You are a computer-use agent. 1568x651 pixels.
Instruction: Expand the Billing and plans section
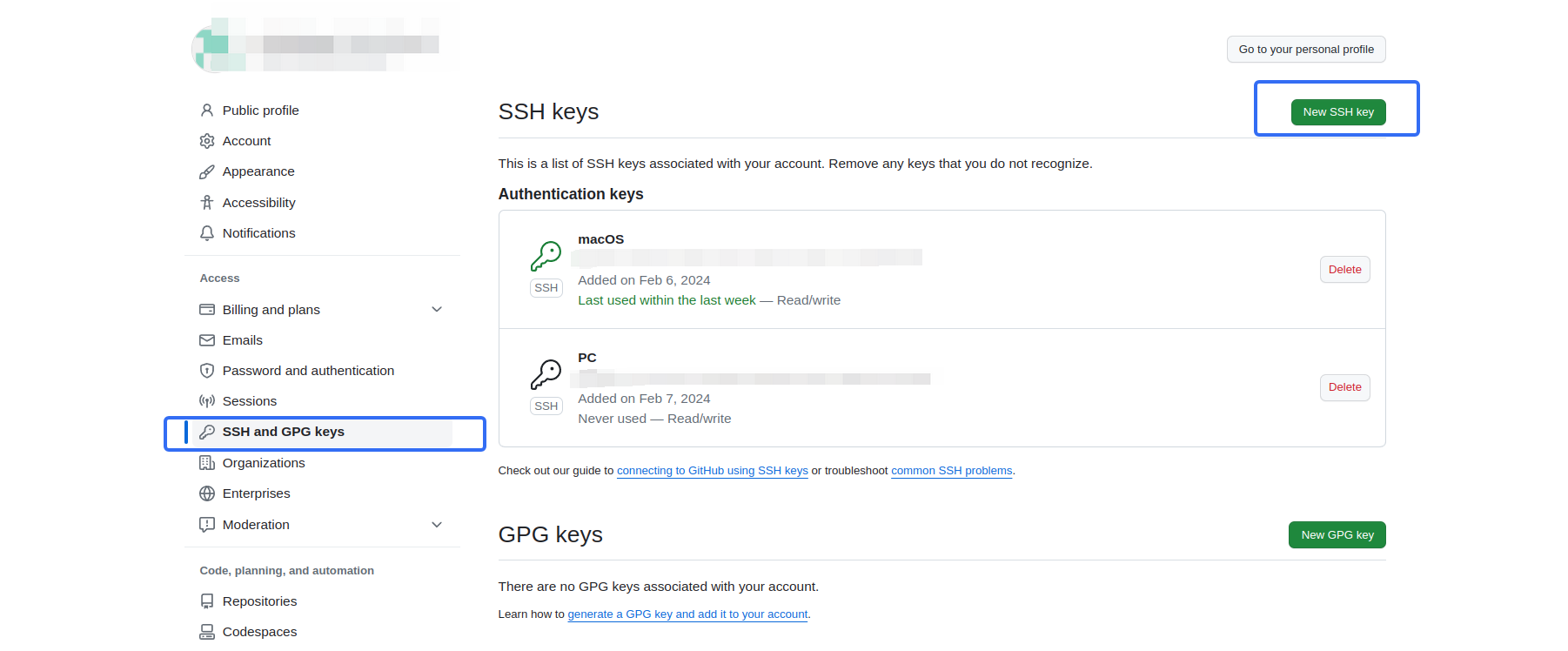(x=436, y=309)
